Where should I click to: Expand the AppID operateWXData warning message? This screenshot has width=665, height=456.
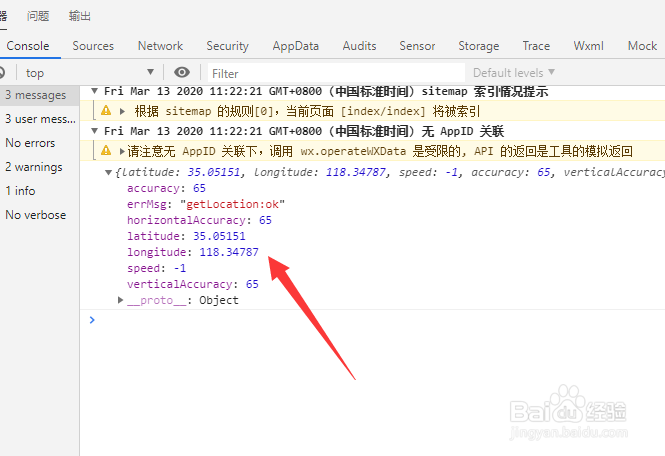pos(122,151)
